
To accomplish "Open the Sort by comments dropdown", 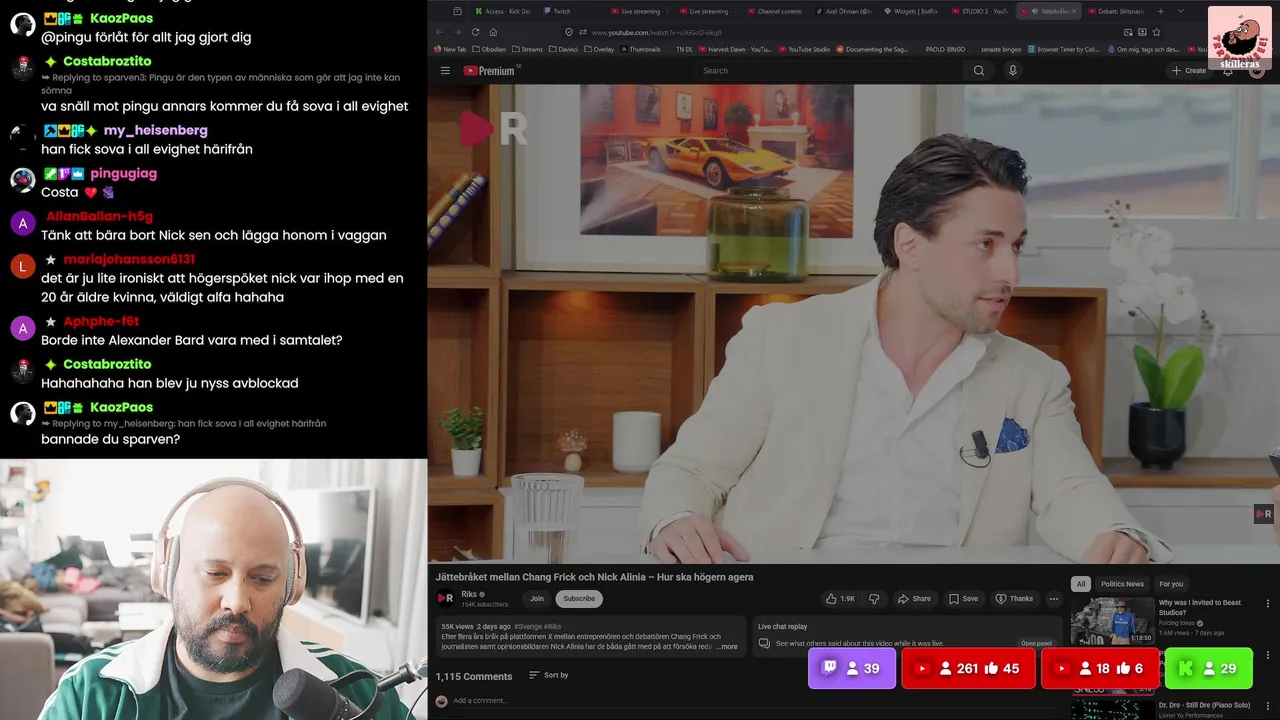I will [x=549, y=676].
